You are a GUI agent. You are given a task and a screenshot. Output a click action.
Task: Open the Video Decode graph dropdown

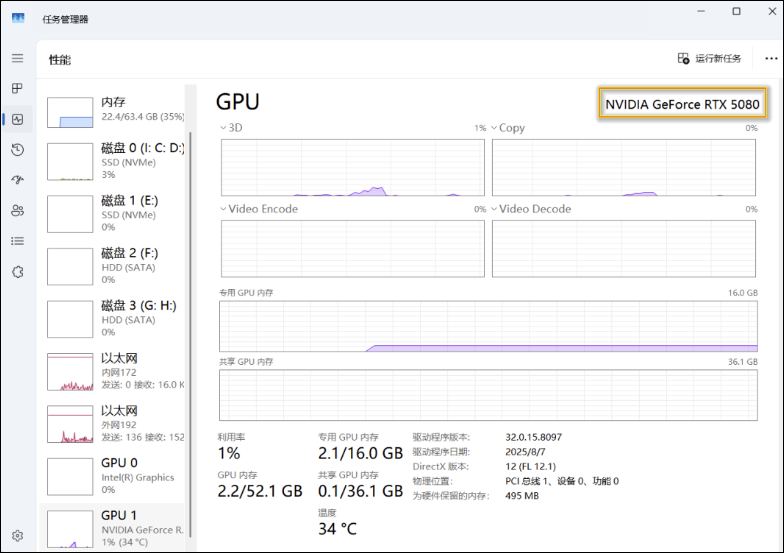pos(495,209)
